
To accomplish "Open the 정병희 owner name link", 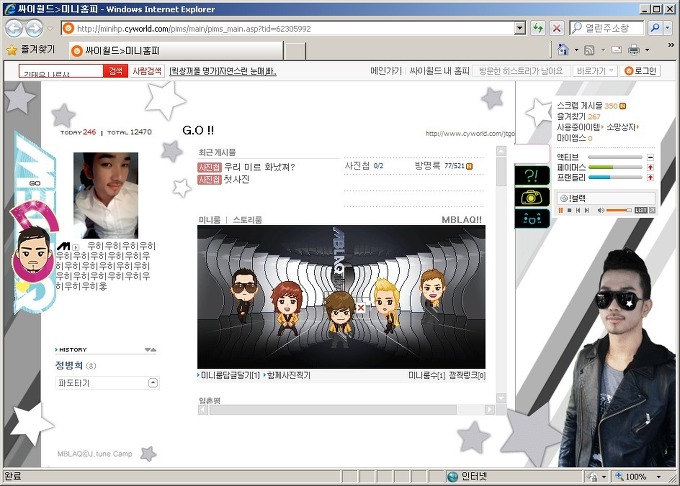I will tap(69, 365).
